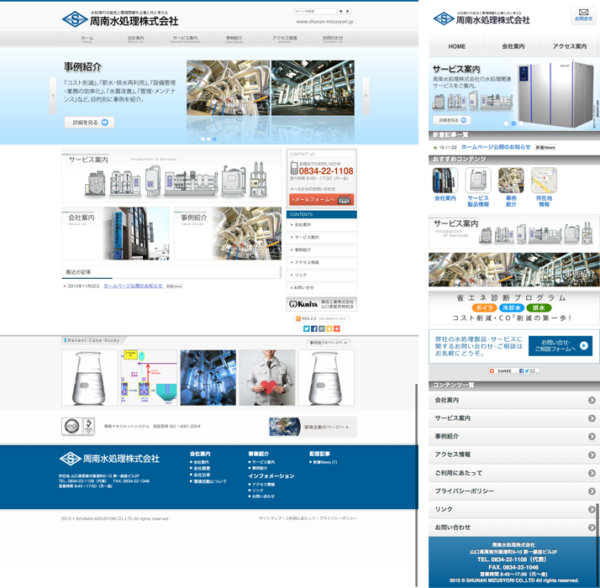Click the desktop header diamond S logo
This screenshot has height=588, width=600.
(x=75, y=19)
